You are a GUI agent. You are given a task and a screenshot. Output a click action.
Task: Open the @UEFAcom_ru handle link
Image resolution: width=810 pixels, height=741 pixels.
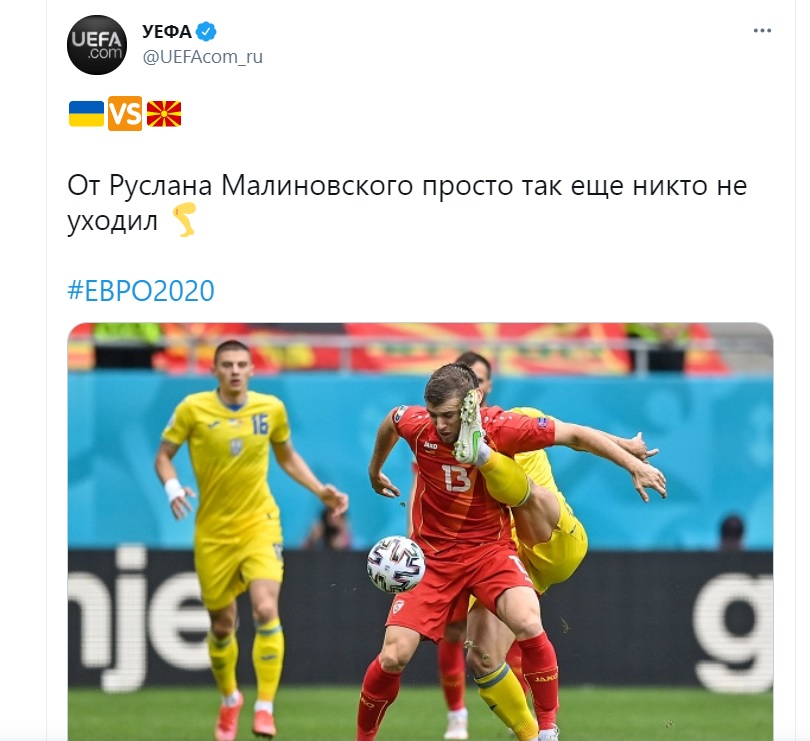click(x=202, y=57)
